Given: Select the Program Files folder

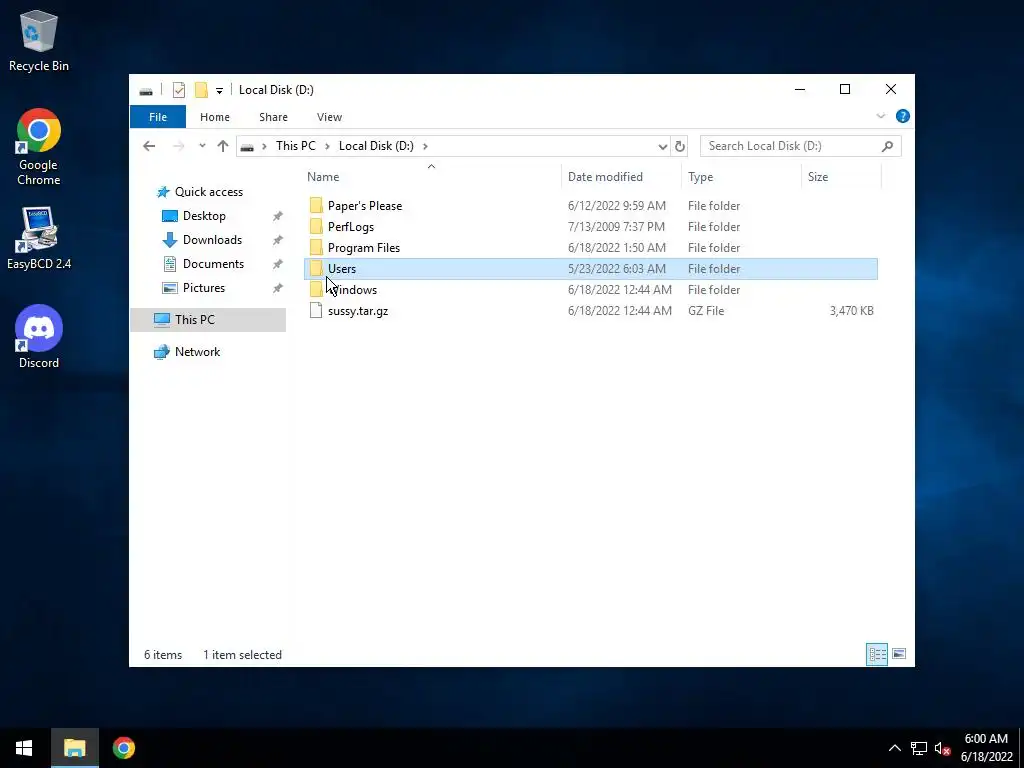Looking at the screenshot, I should 591,248.
